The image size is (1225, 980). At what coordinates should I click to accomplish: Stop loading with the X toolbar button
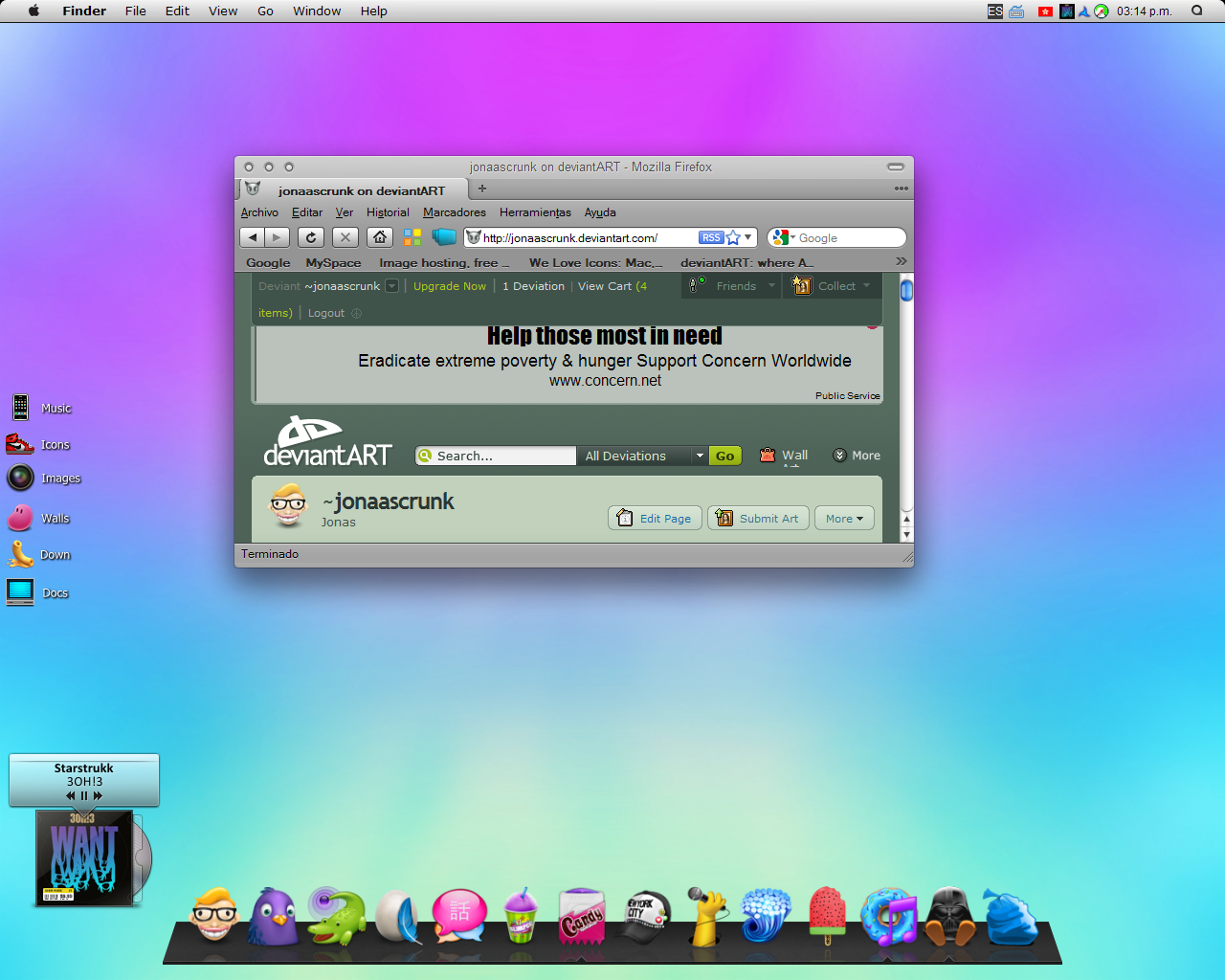(x=345, y=237)
